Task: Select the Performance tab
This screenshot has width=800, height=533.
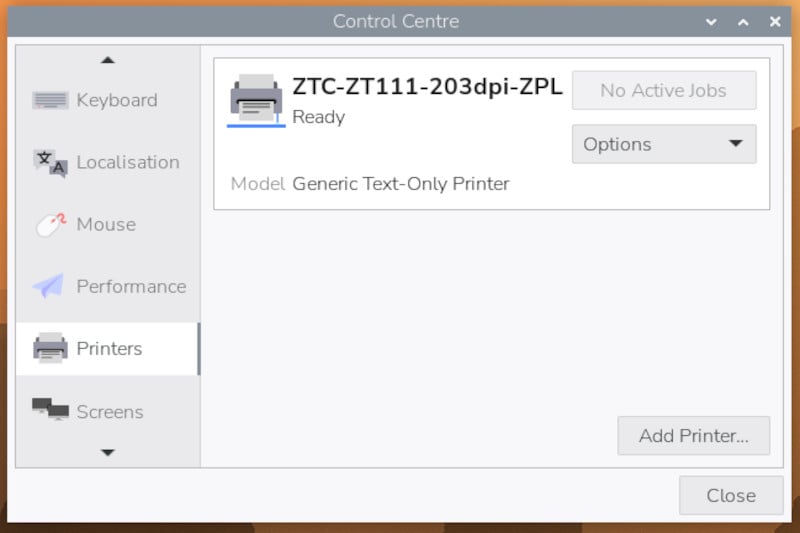Action: tap(131, 287)
